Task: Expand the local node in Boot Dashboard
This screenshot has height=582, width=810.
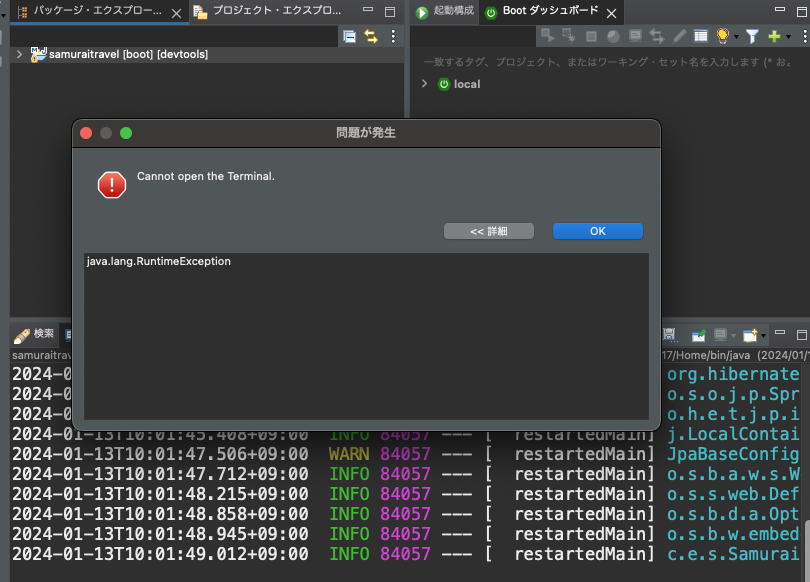Action: [424, 84]
